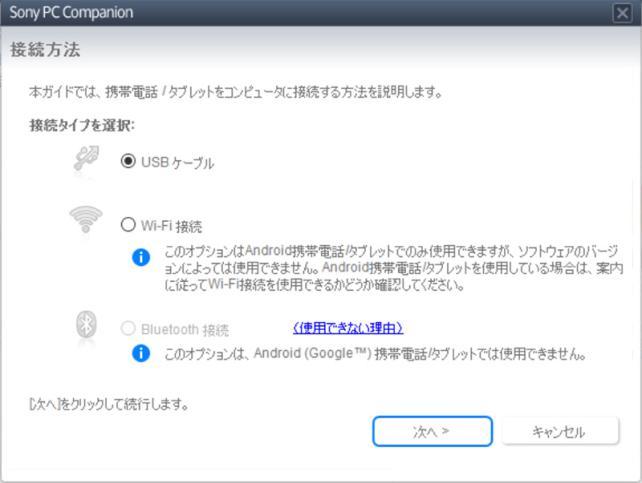
Task: Click the 接続方法 heading
Action: click(x=45, y=49)
